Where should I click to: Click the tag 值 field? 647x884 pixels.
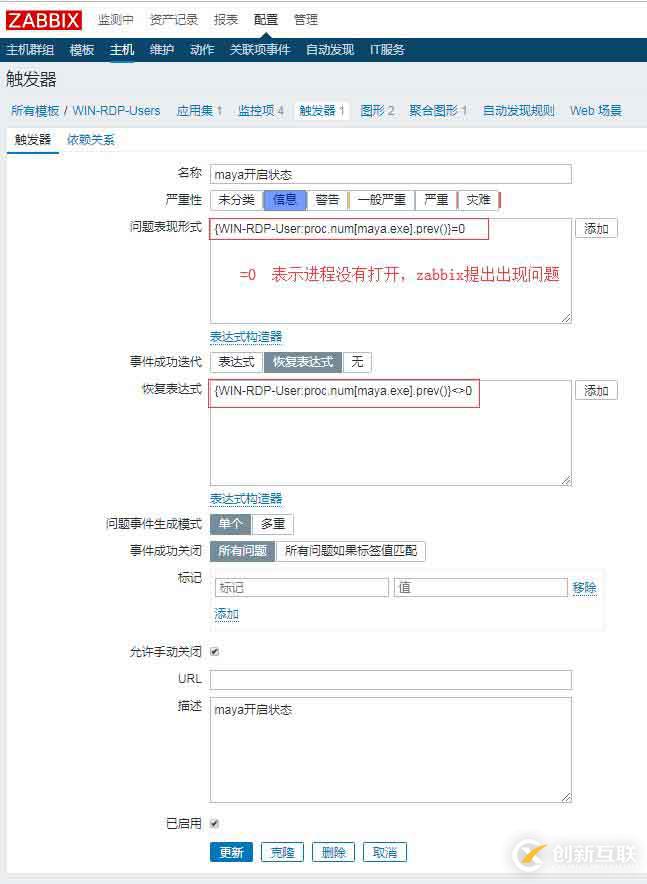point(480,588)
